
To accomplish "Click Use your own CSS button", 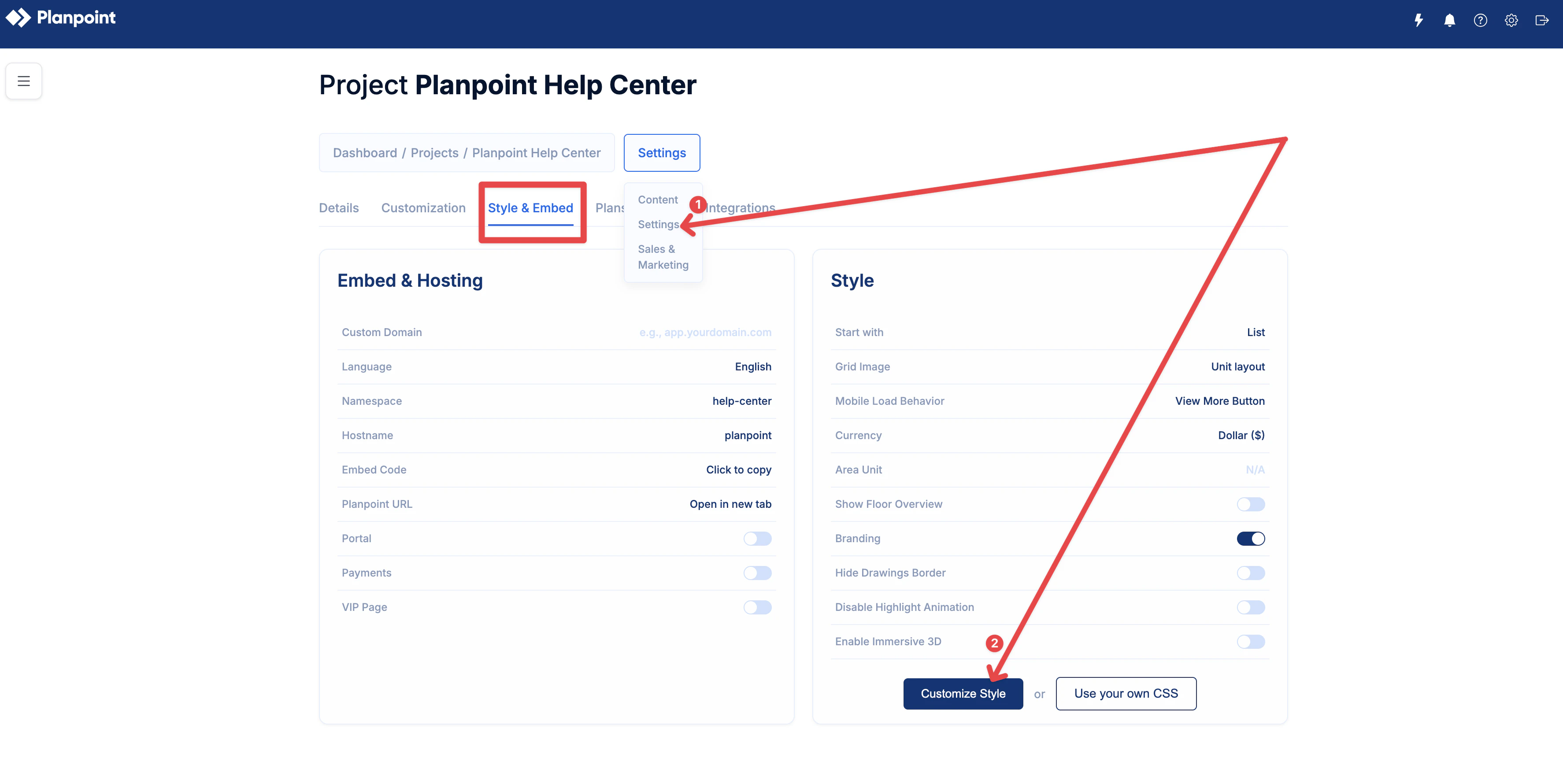I will [x=1126, y=694].
